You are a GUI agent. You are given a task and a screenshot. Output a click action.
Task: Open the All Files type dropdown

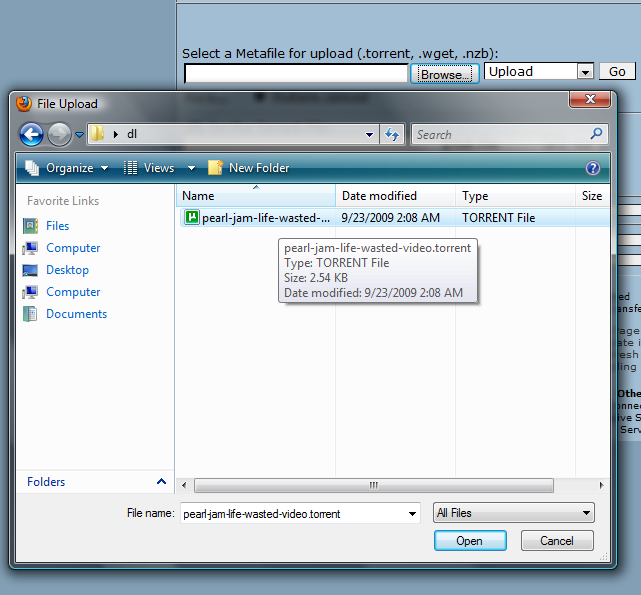[x=514, y=513]
